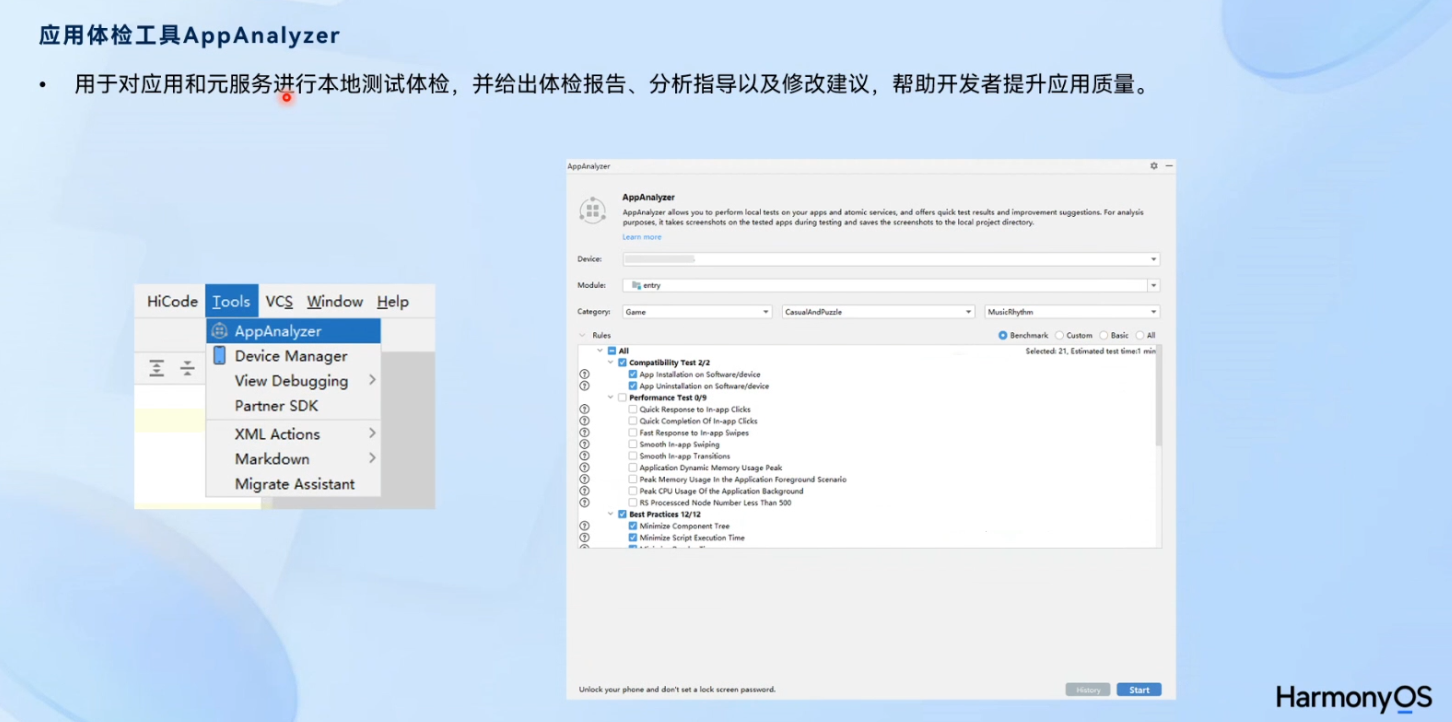Enable Fast Response to In-app Swipes

tap(633, 433)
